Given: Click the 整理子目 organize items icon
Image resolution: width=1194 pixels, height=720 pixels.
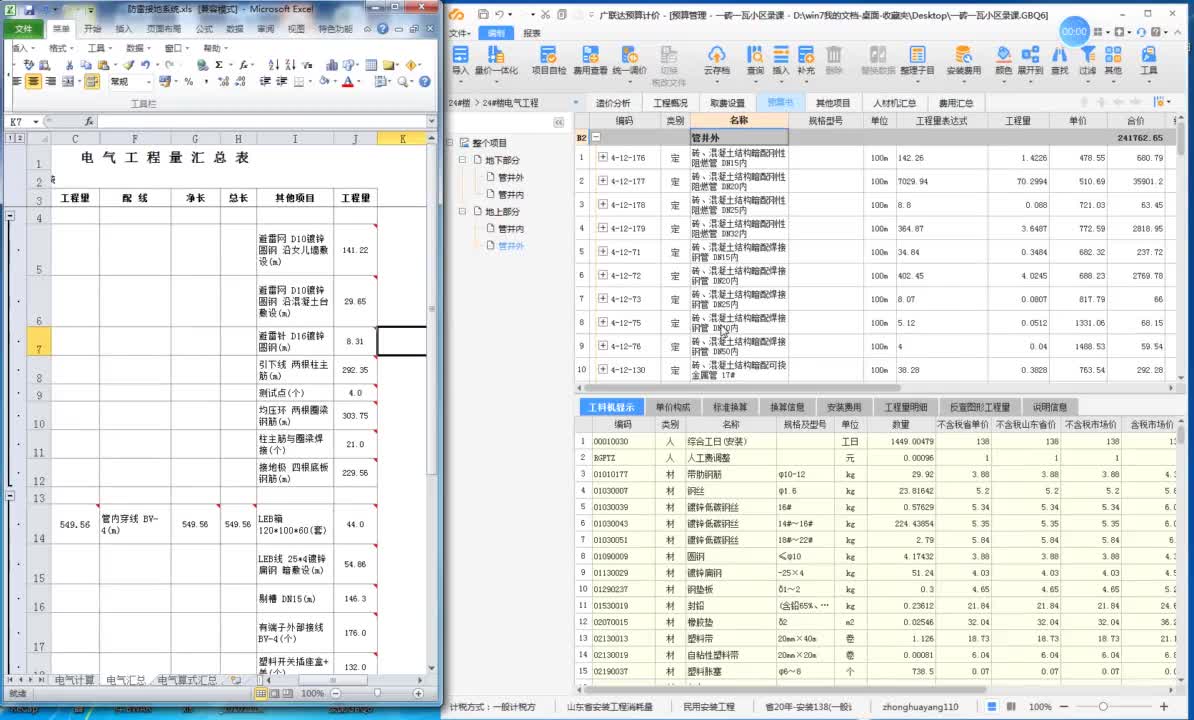Looking at the screenshot, I should [917, 61].
